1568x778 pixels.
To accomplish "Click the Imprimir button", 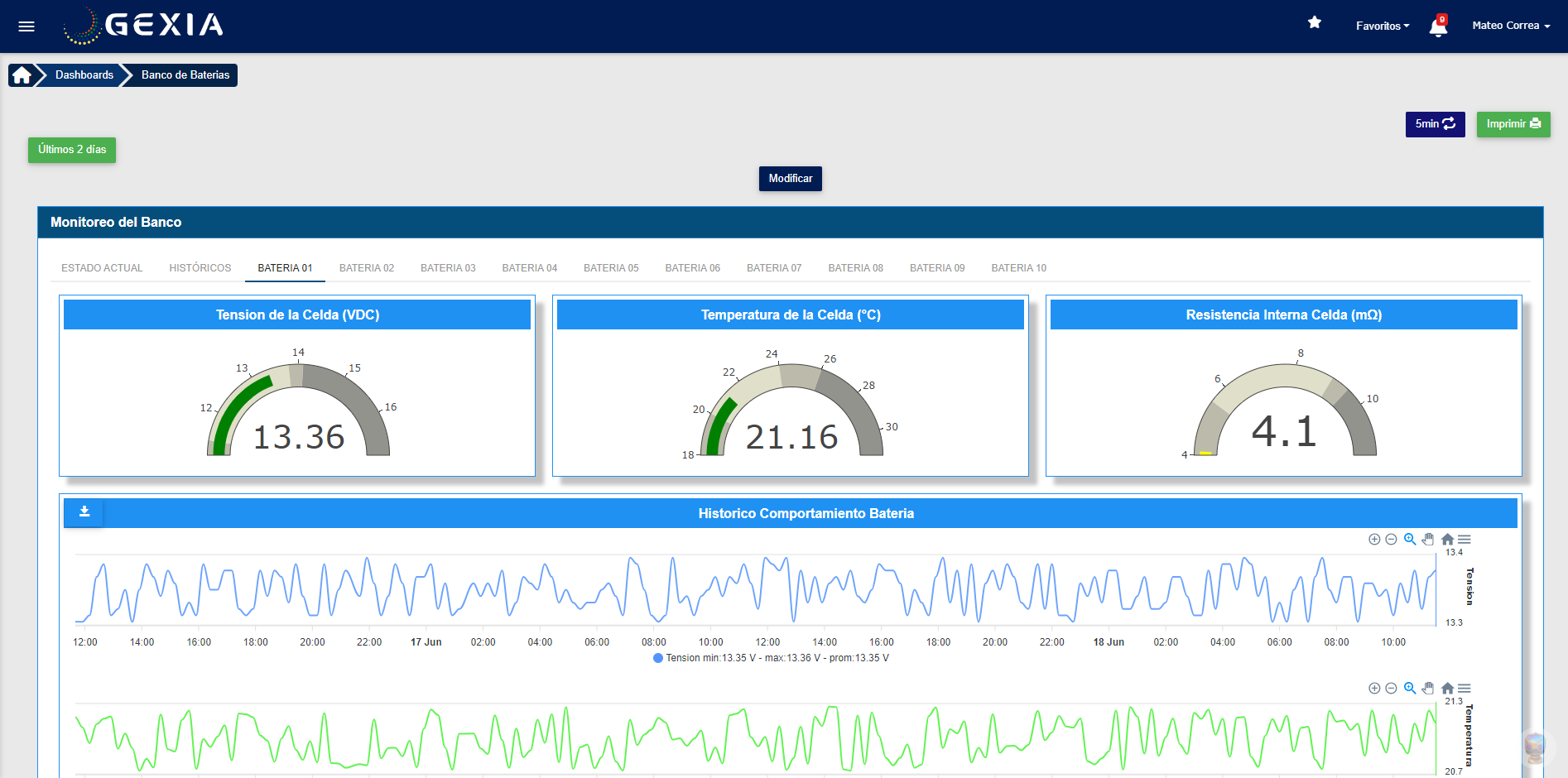I will pos(1513,124).
